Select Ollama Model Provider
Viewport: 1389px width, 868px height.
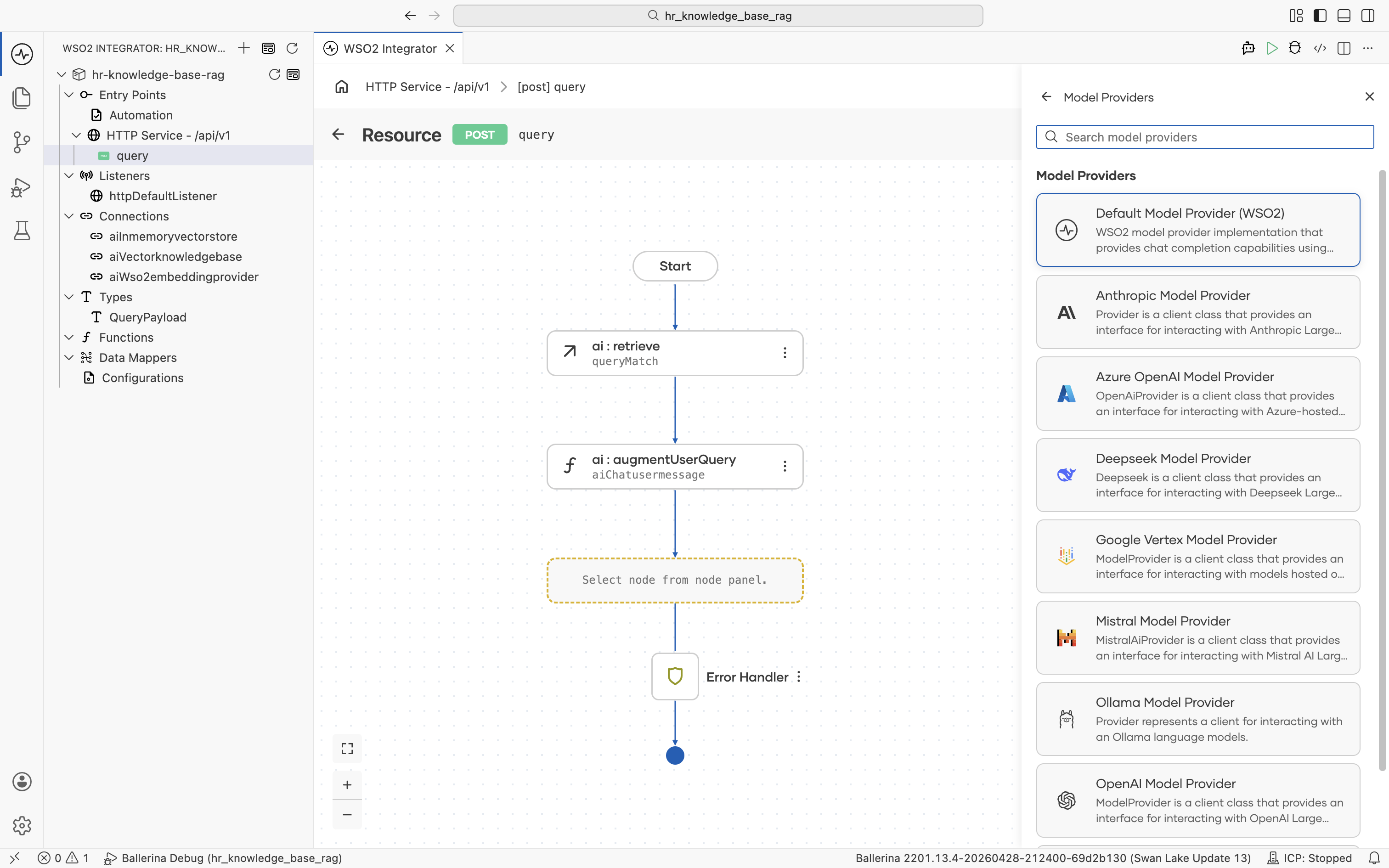1198,719
